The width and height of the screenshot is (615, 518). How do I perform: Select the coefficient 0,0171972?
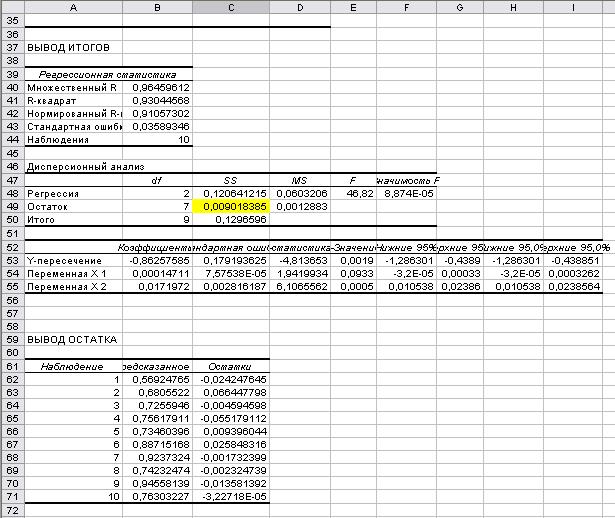[x=157, y=287]
